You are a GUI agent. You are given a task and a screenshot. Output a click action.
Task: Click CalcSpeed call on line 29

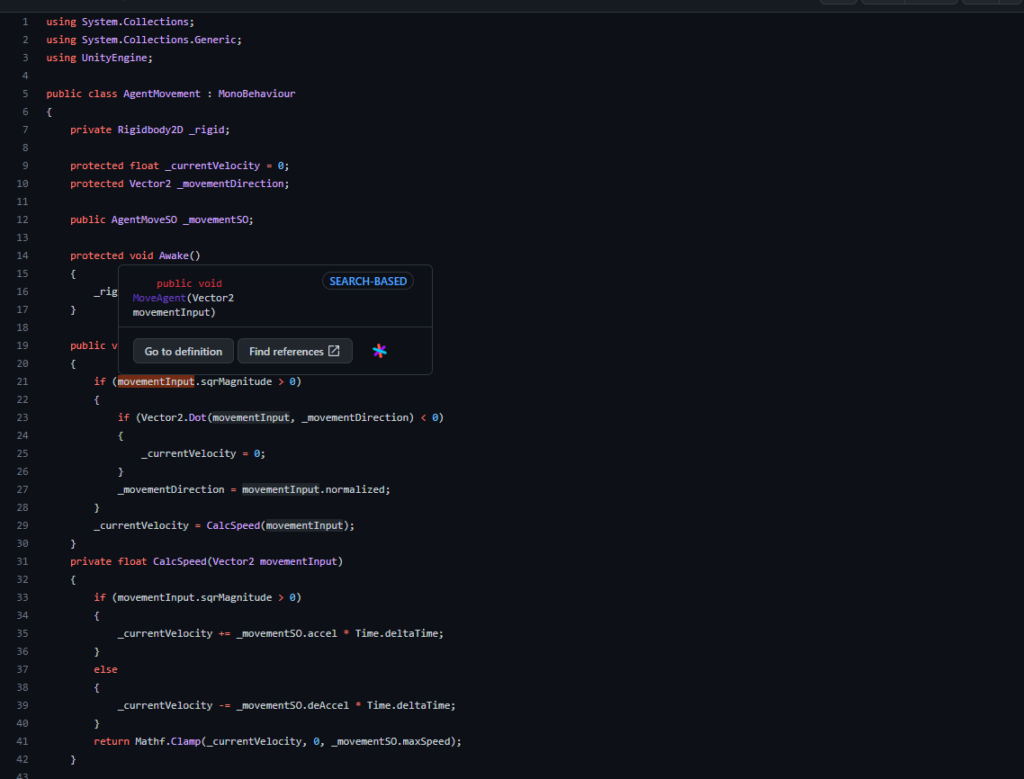point(233,525)
